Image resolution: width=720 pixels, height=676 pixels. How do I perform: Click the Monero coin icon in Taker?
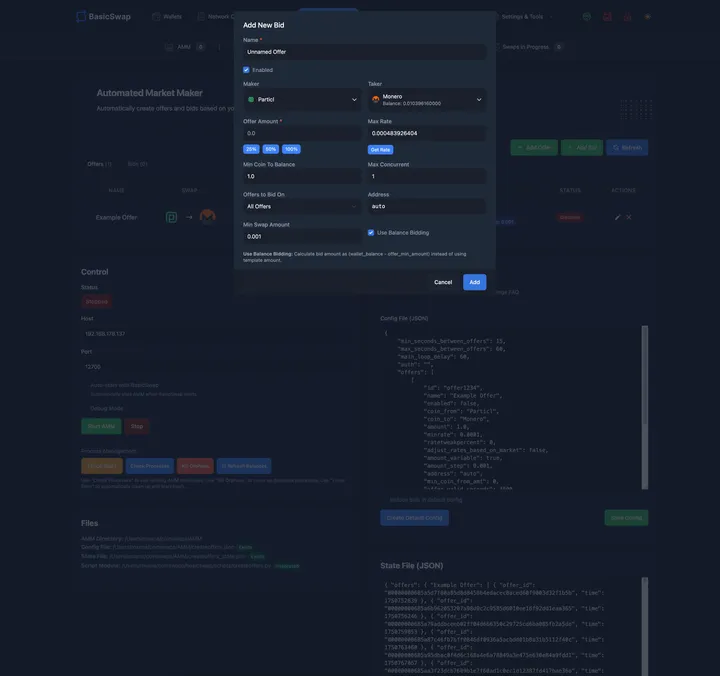tap(376, 99)
